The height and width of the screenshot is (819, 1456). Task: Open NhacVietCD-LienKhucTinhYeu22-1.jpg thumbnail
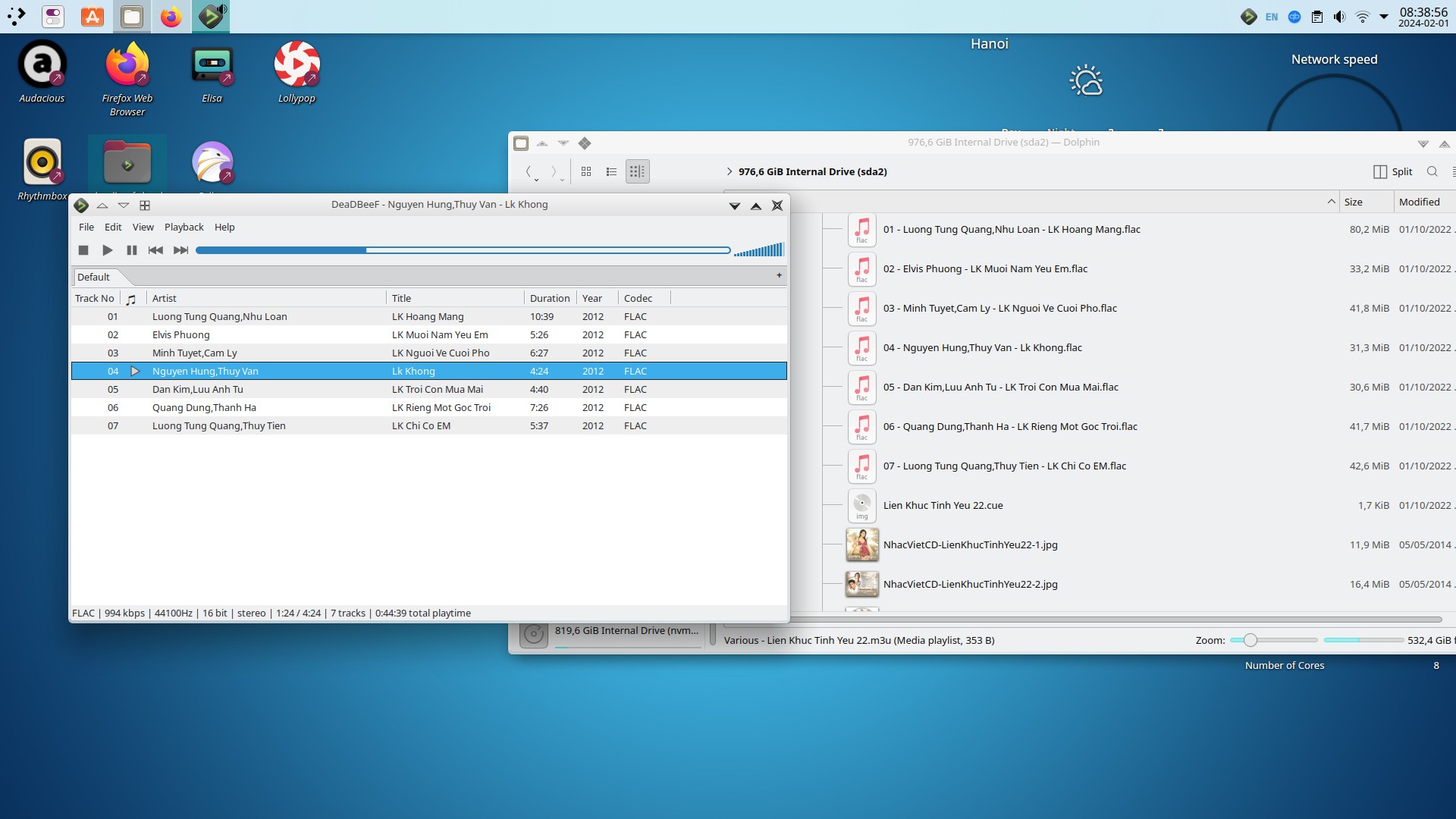(x=862, y=544)
